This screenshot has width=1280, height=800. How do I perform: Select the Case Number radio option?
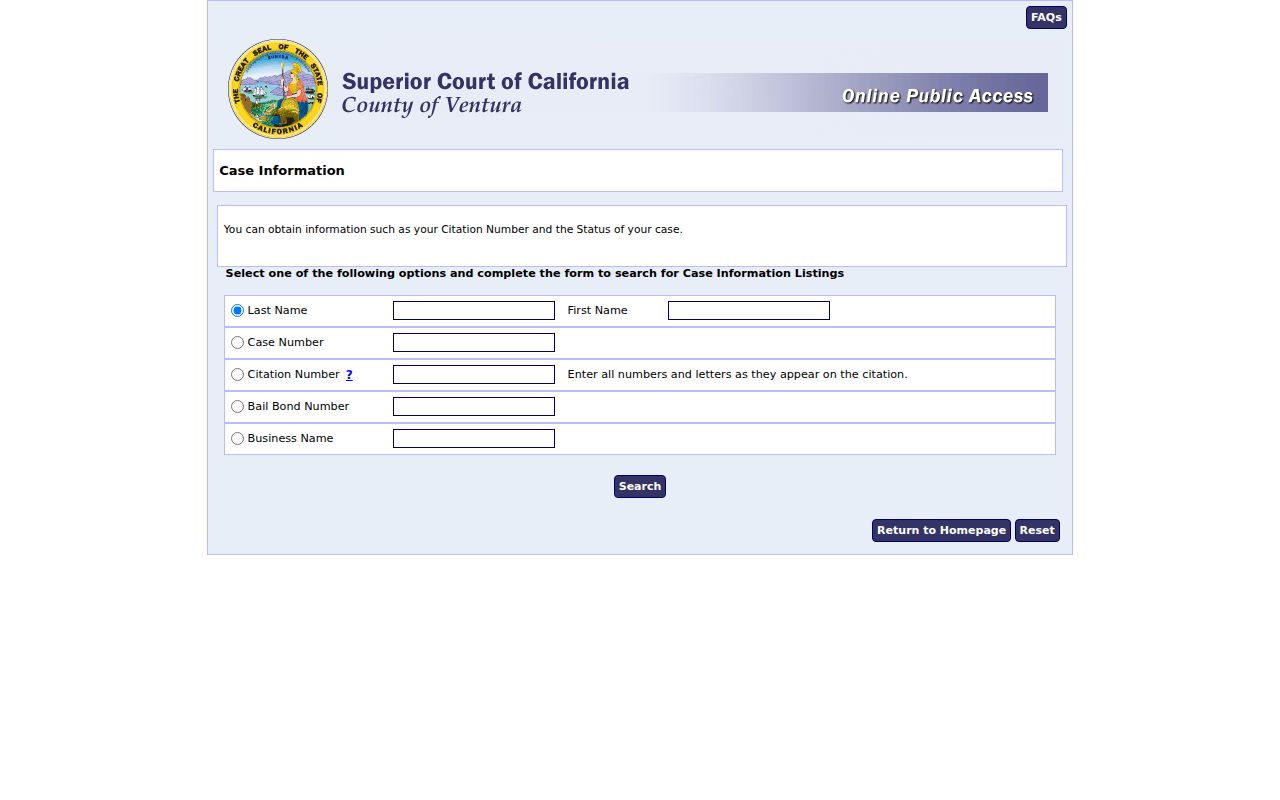[237, 343]
